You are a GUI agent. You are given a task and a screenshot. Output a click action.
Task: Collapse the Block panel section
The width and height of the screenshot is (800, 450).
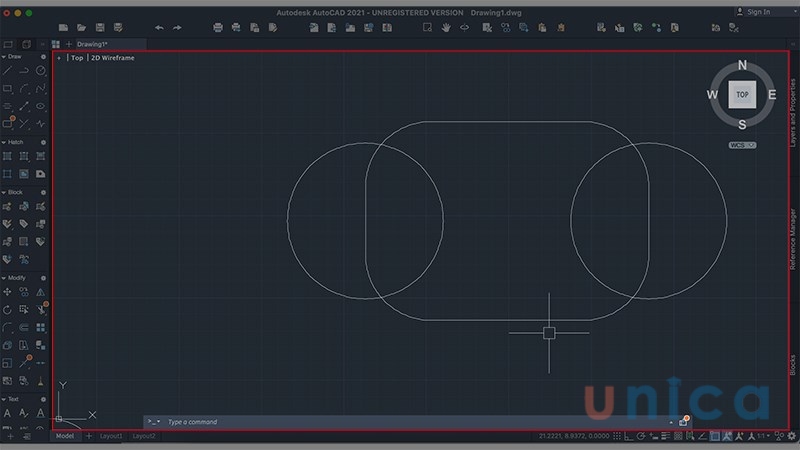(x=4, y=192)
